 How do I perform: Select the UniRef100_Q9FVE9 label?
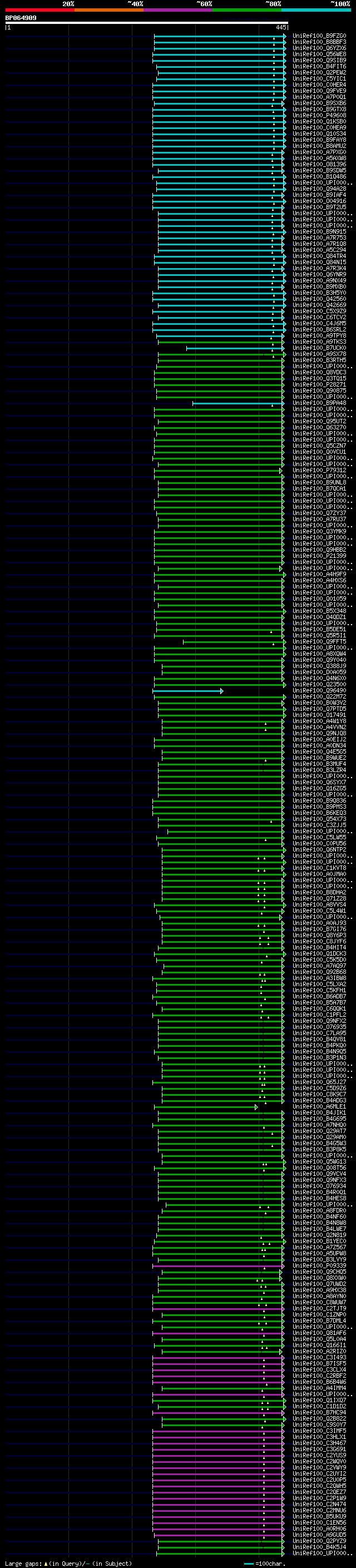tap(319, 91)
